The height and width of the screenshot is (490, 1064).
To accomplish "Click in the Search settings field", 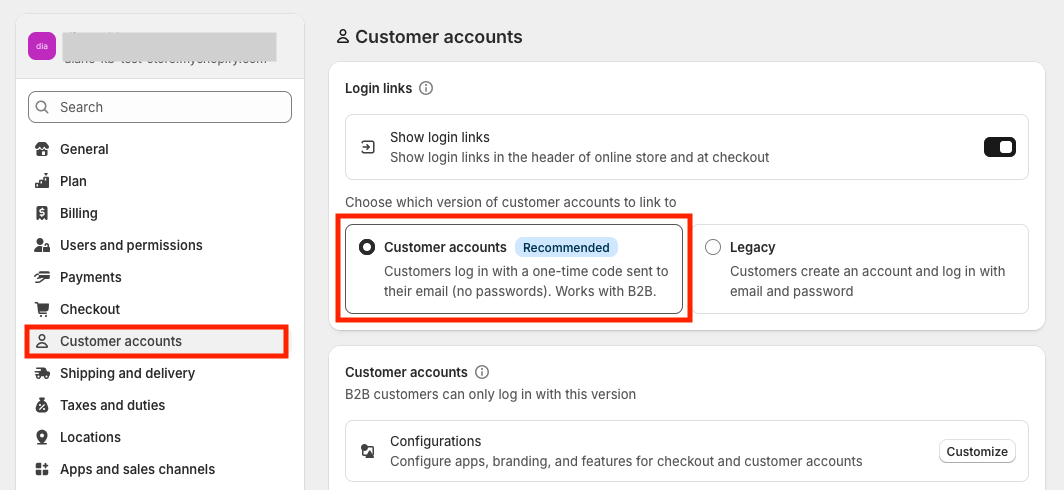I will pos(160,107).
